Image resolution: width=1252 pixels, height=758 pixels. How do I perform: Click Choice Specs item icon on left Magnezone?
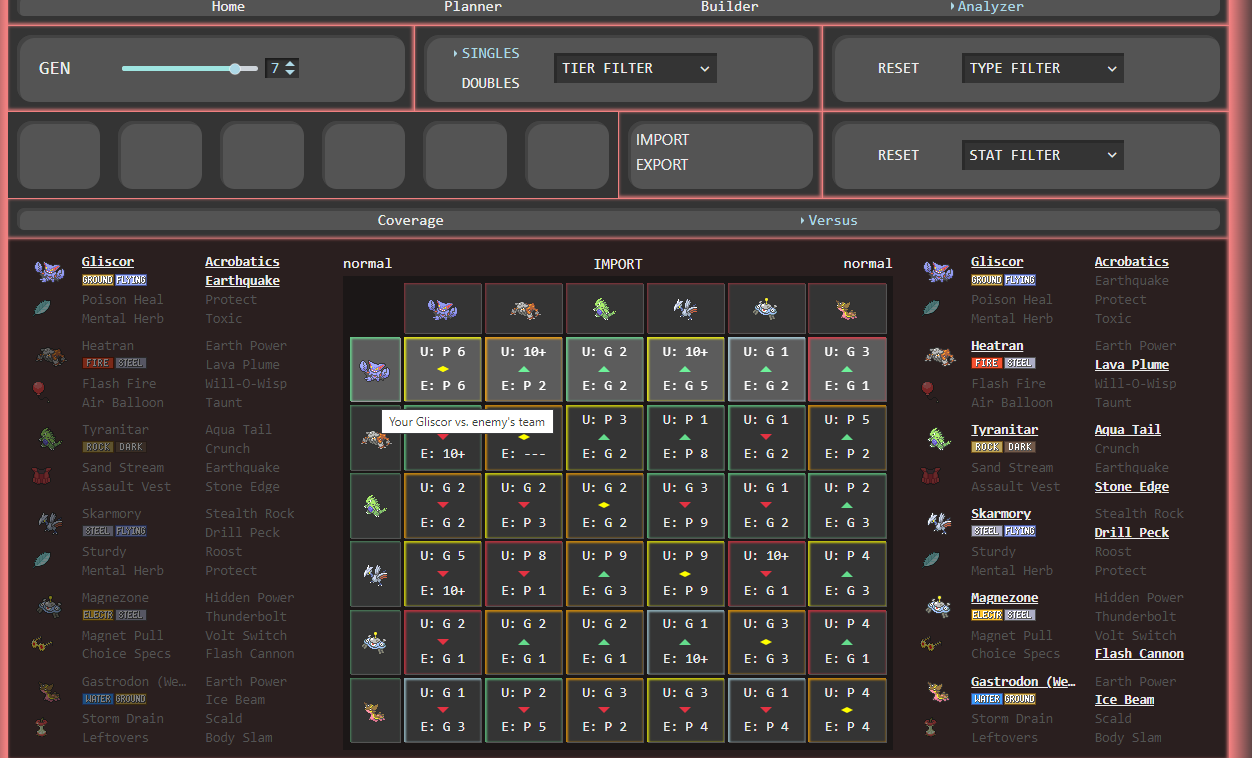41,644
